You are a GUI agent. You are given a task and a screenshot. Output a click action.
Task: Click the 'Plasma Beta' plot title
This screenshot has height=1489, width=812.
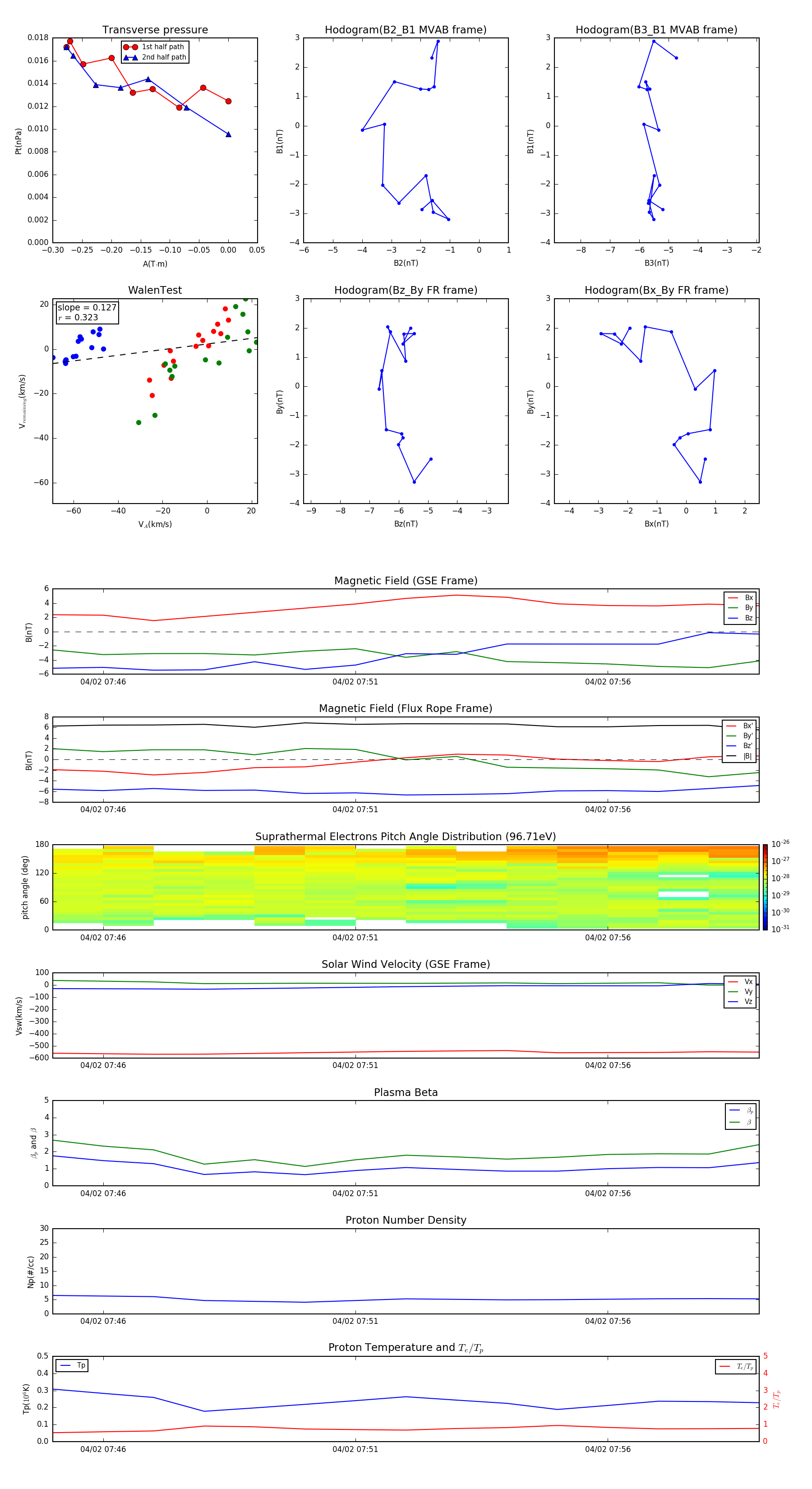406,1092
